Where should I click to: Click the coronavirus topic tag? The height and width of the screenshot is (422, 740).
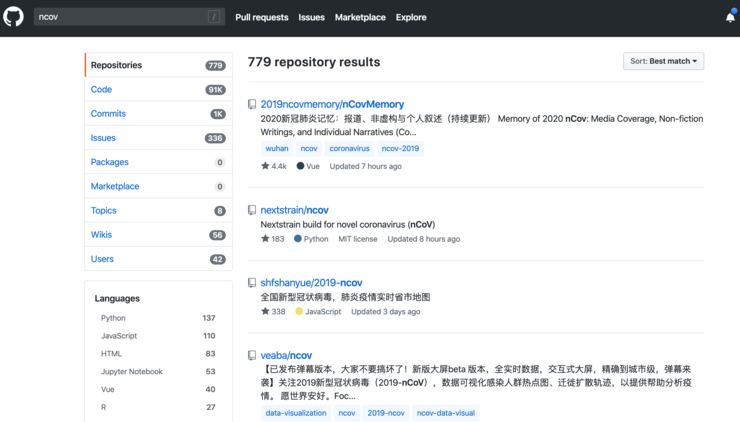pos(349,149)
